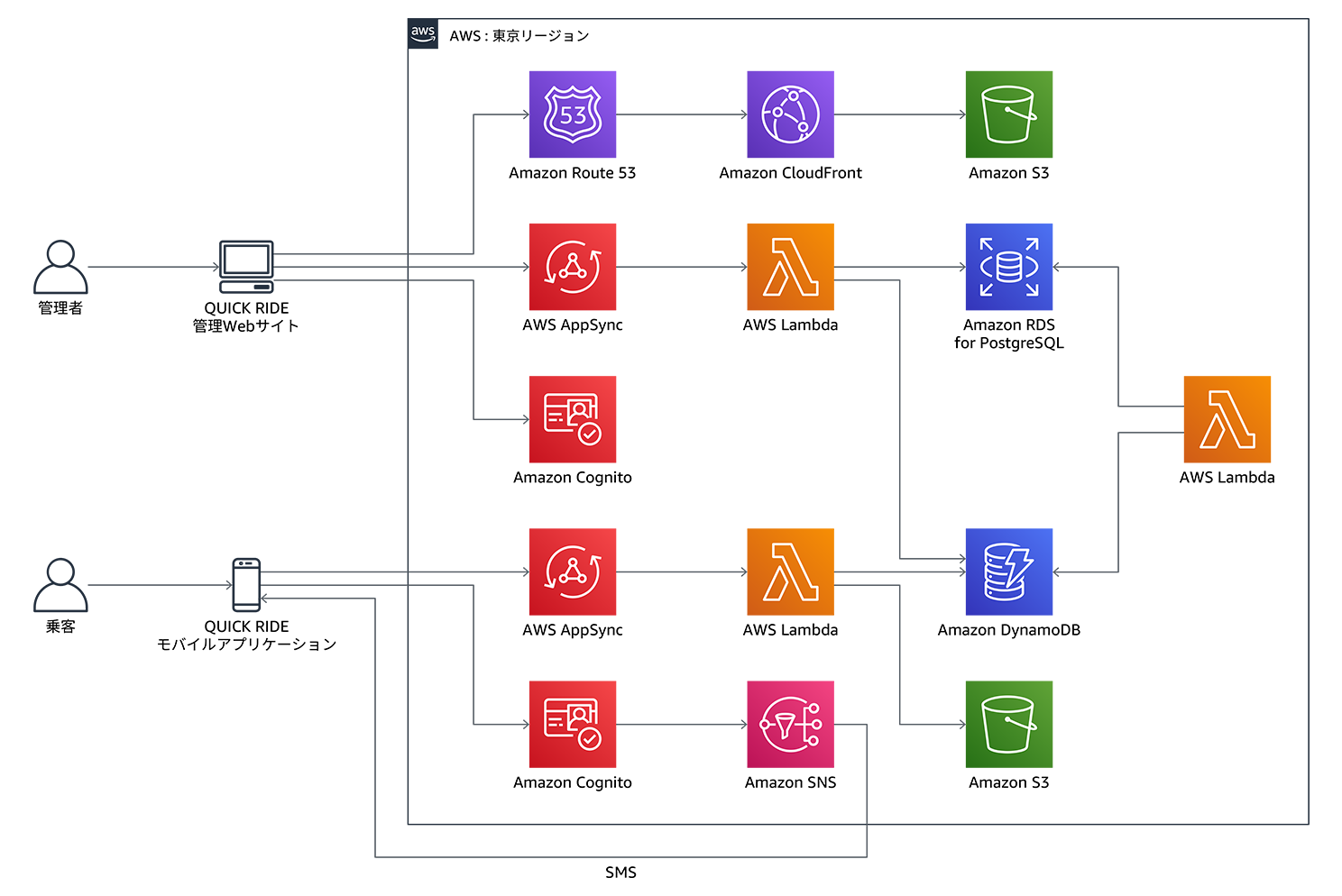
Task: Click the Amazon DynamoDB icon
Action: pyautogui.click(x=1008, y=571)
